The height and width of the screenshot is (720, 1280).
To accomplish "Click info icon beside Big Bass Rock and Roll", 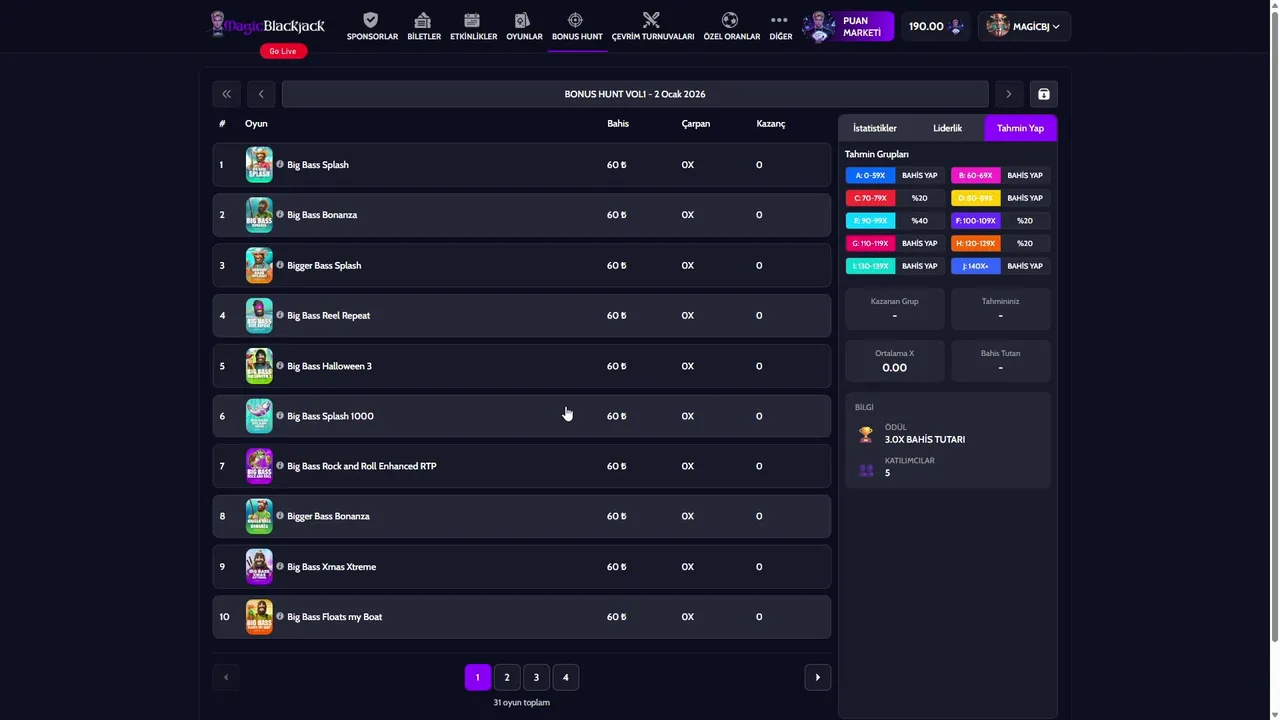I will pos(280,465).
